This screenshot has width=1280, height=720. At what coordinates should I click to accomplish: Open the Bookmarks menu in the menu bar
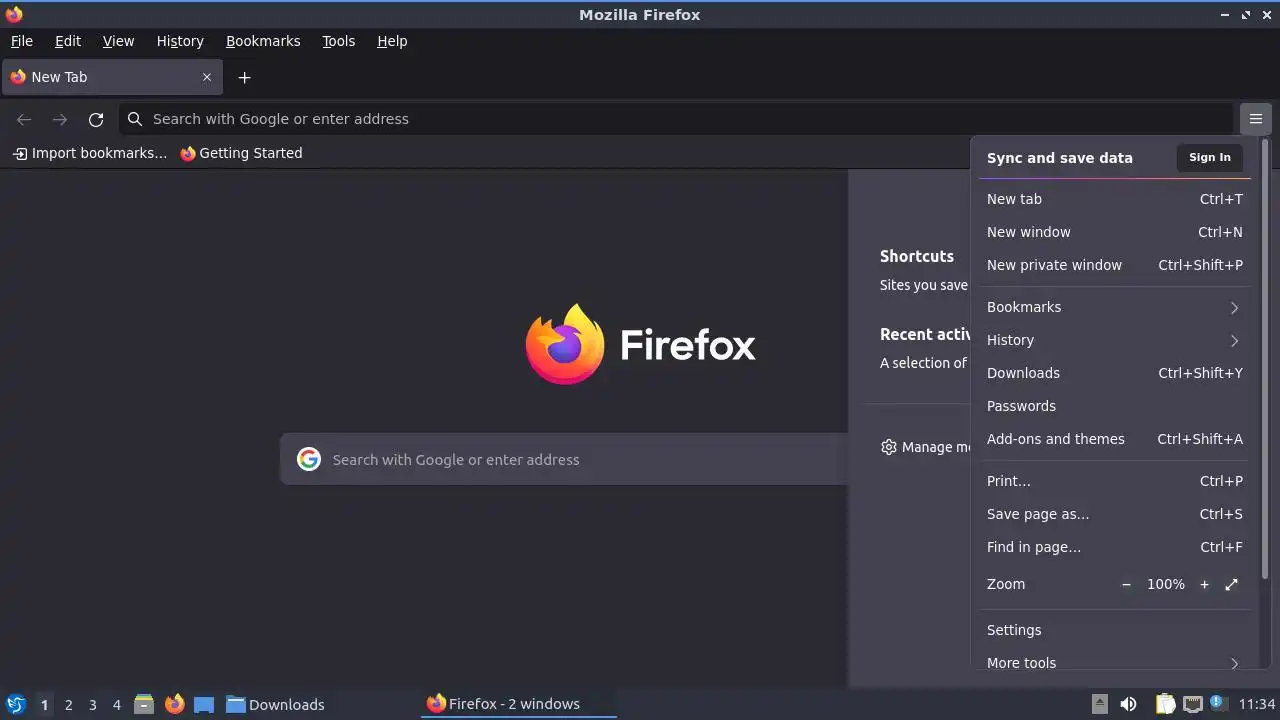tap(263, 41)
